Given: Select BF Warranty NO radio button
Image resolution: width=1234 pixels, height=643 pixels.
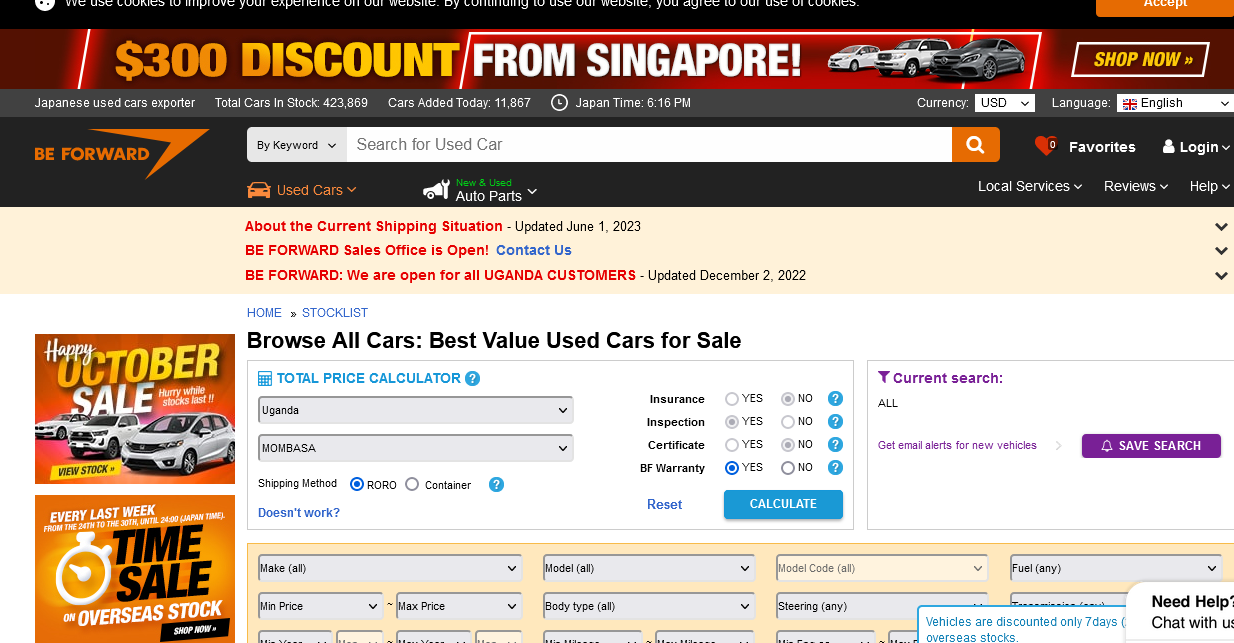Looking at the screenshot, I should click(788, 468).
